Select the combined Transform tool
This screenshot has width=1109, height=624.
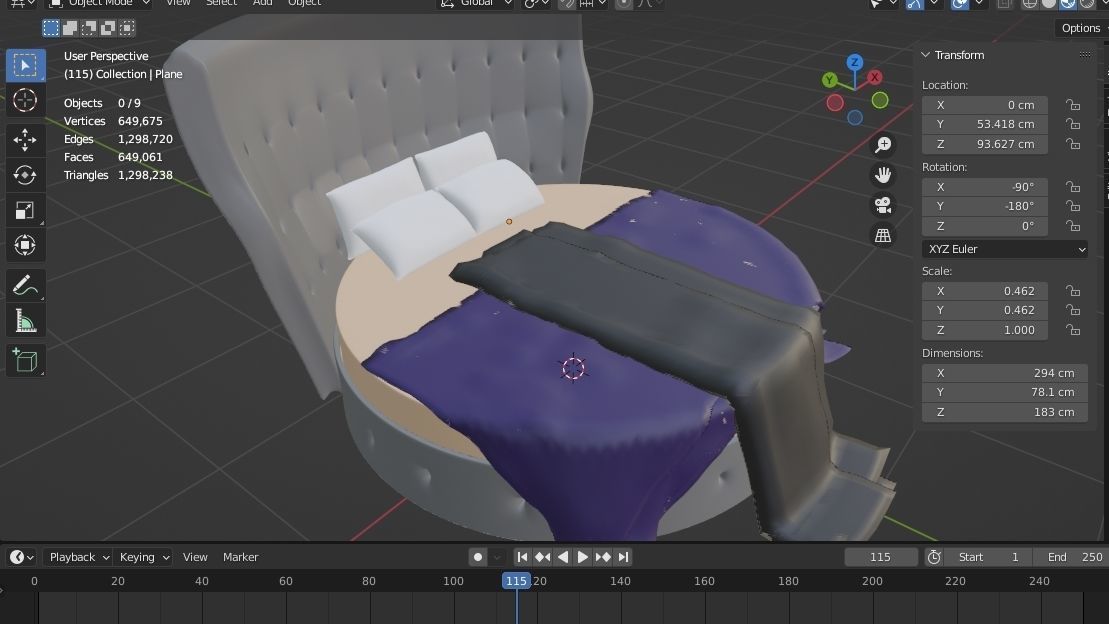tap(25, 245)
